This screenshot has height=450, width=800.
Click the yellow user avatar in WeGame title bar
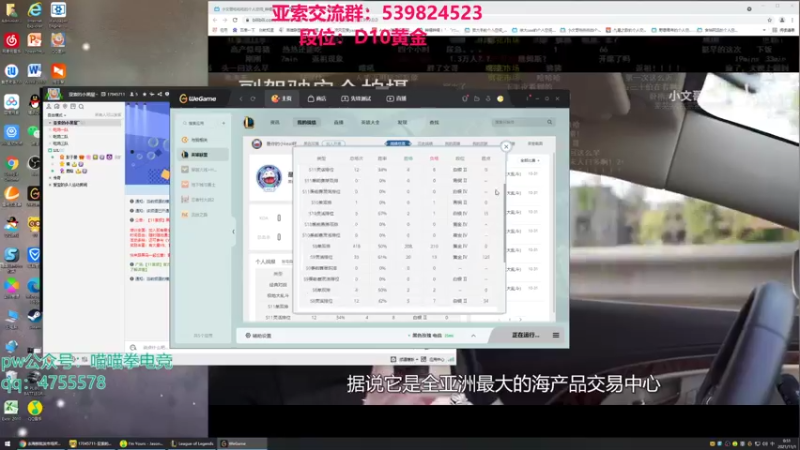coord(500,98)
